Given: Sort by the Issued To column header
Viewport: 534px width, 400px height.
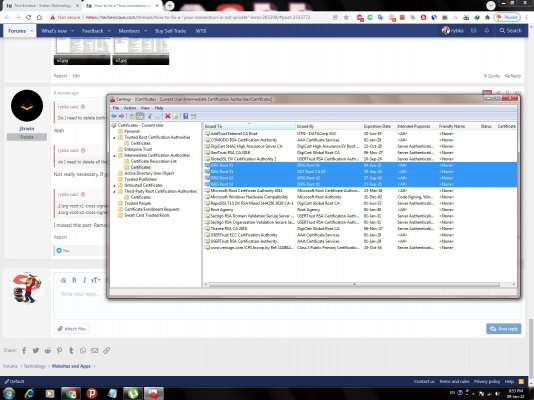Looking at the screenshot, I should tap(249, 126).
